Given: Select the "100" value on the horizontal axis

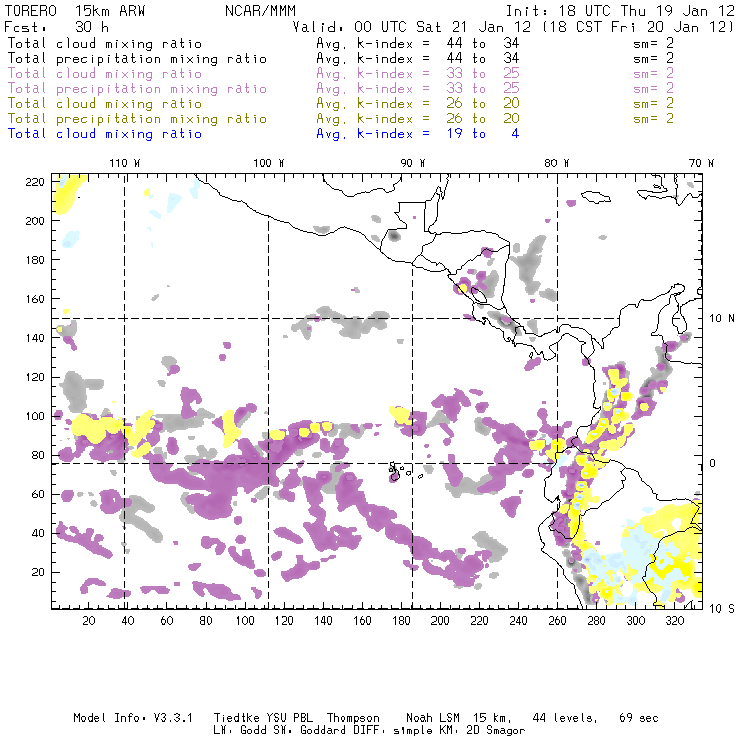Looking at the screenshot, I should 245,621.
